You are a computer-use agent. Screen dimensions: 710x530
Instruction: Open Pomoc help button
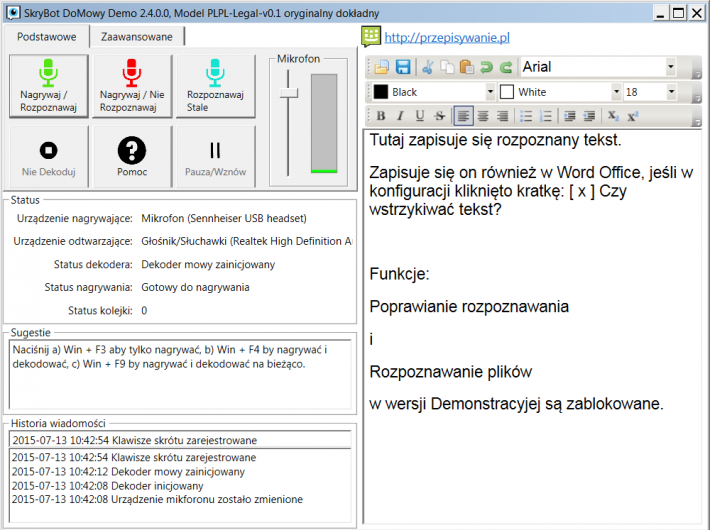(x=132, y=156)
